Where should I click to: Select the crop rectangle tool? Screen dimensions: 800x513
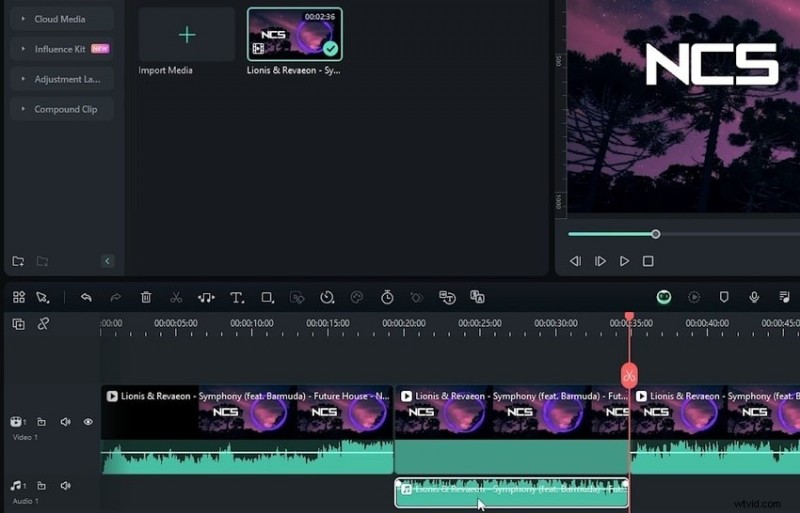(x=267, y=297)
